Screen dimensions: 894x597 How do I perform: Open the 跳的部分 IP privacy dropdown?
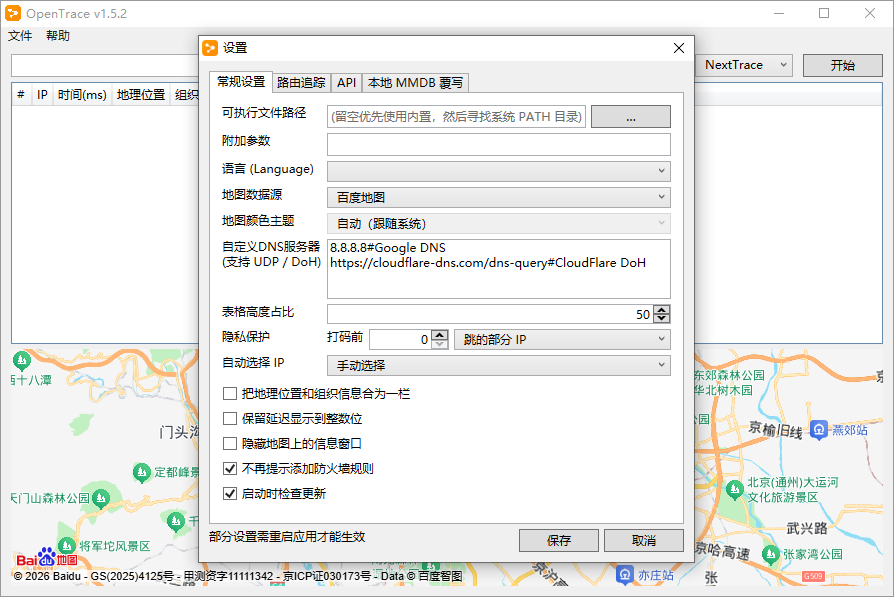(562, 339)
